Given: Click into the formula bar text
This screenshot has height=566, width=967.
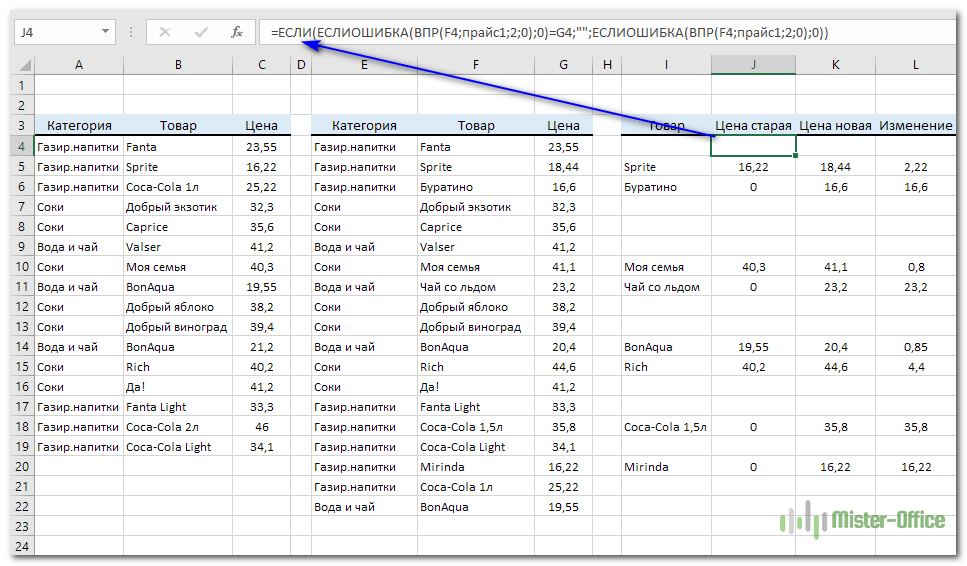Looking at the screenshot, I should coord(549,32).
